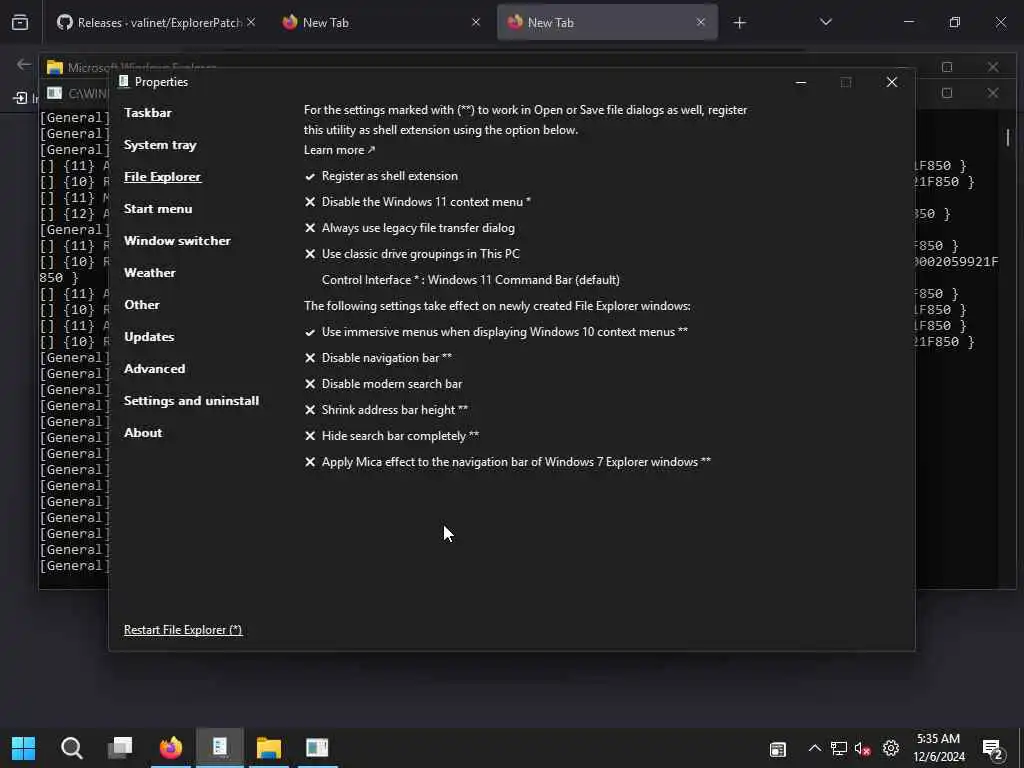Toggle Apply Mica effect to navigation bar
This screenshot has width=1024, height=768.
(507, 462)
